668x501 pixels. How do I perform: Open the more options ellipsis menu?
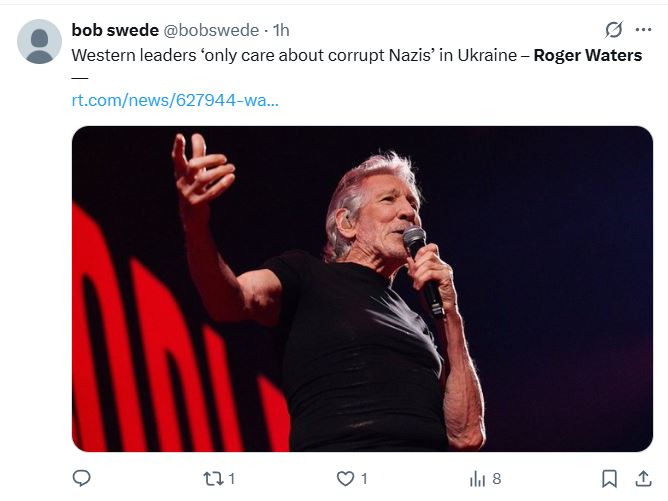point(643,30)
